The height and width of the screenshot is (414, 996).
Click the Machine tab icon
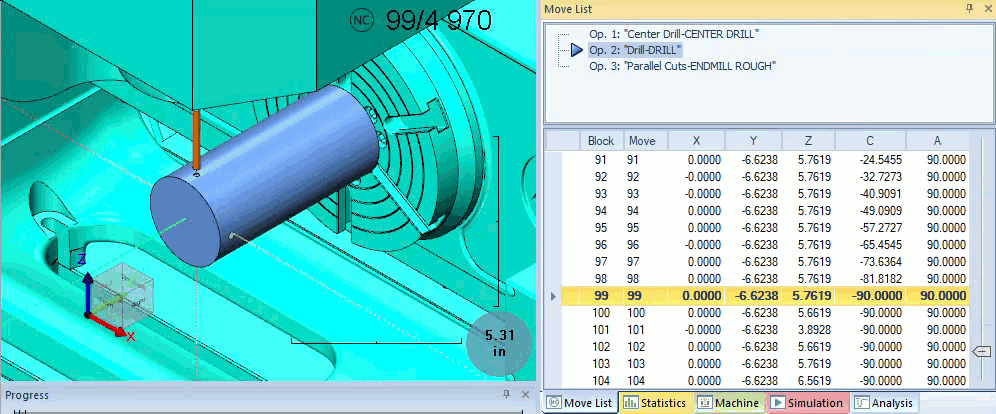pos(704,403)
